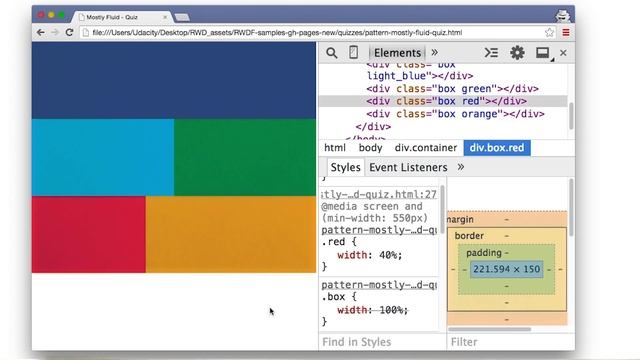The width and height of the screenshot is (640, 360).
Task: Click the styles pane vertical scrollbar
Action: [442, 210]
